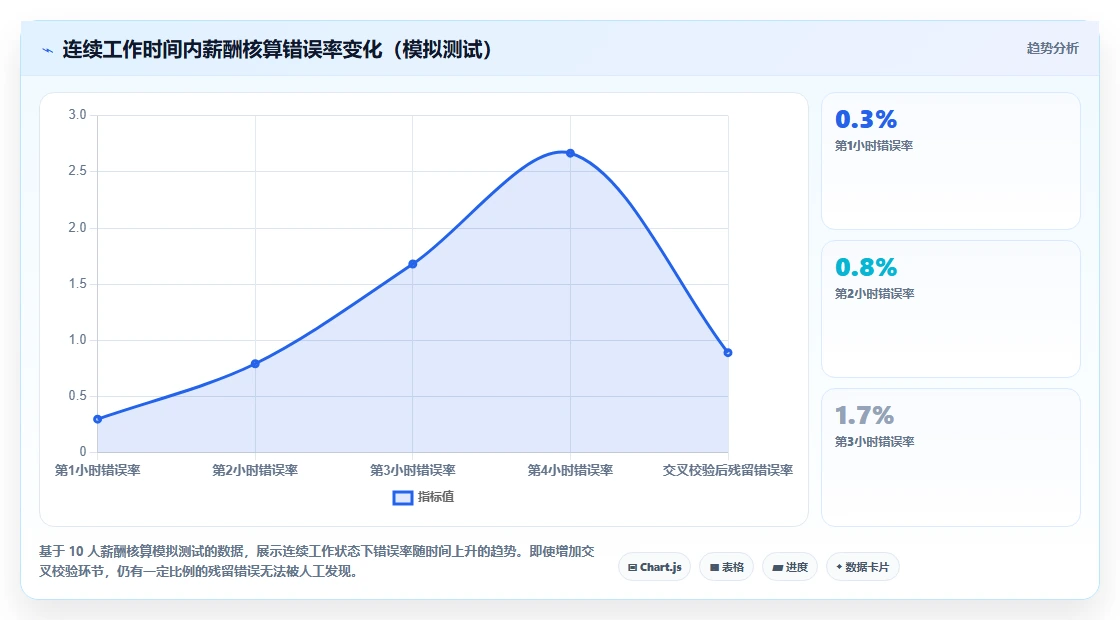Viewport: 1120px width, 620px height.
Task: Click the y-axis value 2.5
Action: 77,171
